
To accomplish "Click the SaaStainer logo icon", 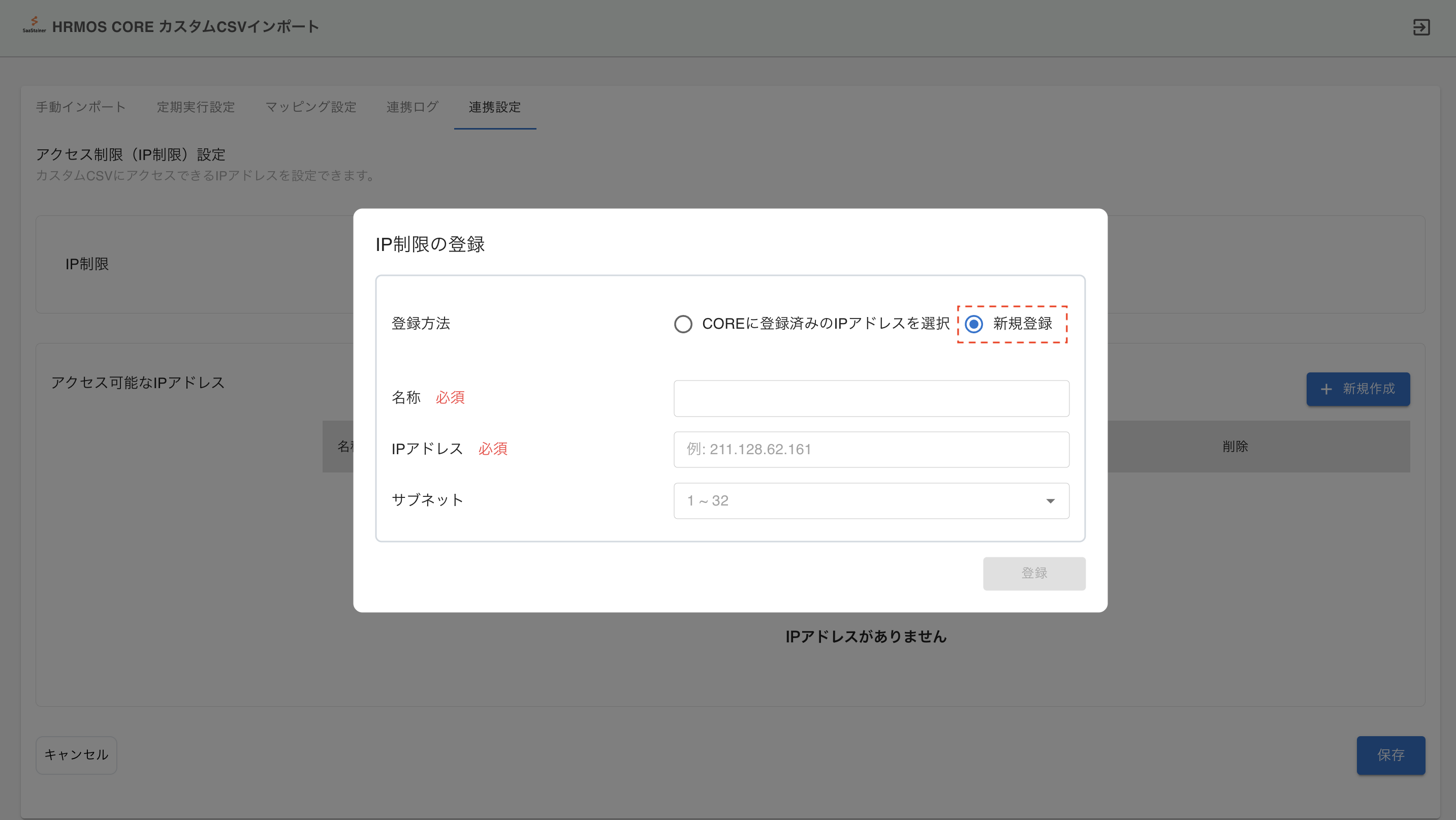I will (x=34, y=25).
